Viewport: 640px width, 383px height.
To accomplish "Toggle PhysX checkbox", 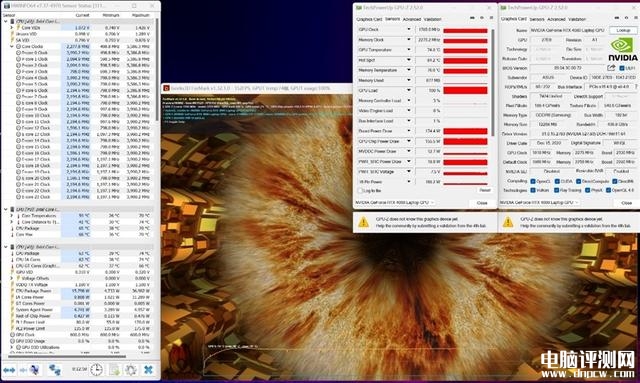I will click(x=587, y=190).
